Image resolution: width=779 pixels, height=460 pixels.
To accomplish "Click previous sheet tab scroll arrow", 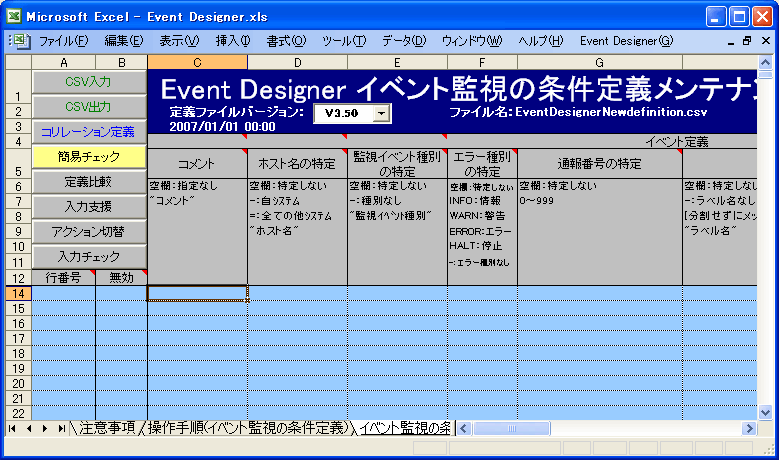I will tap(28, 428).
